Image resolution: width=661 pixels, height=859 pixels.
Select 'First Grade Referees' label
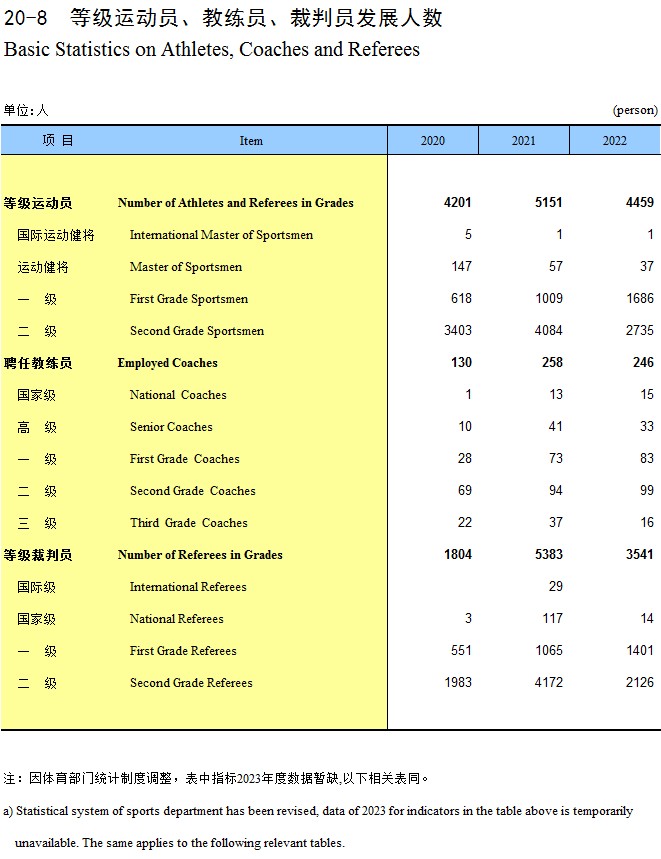click(183, 651)
